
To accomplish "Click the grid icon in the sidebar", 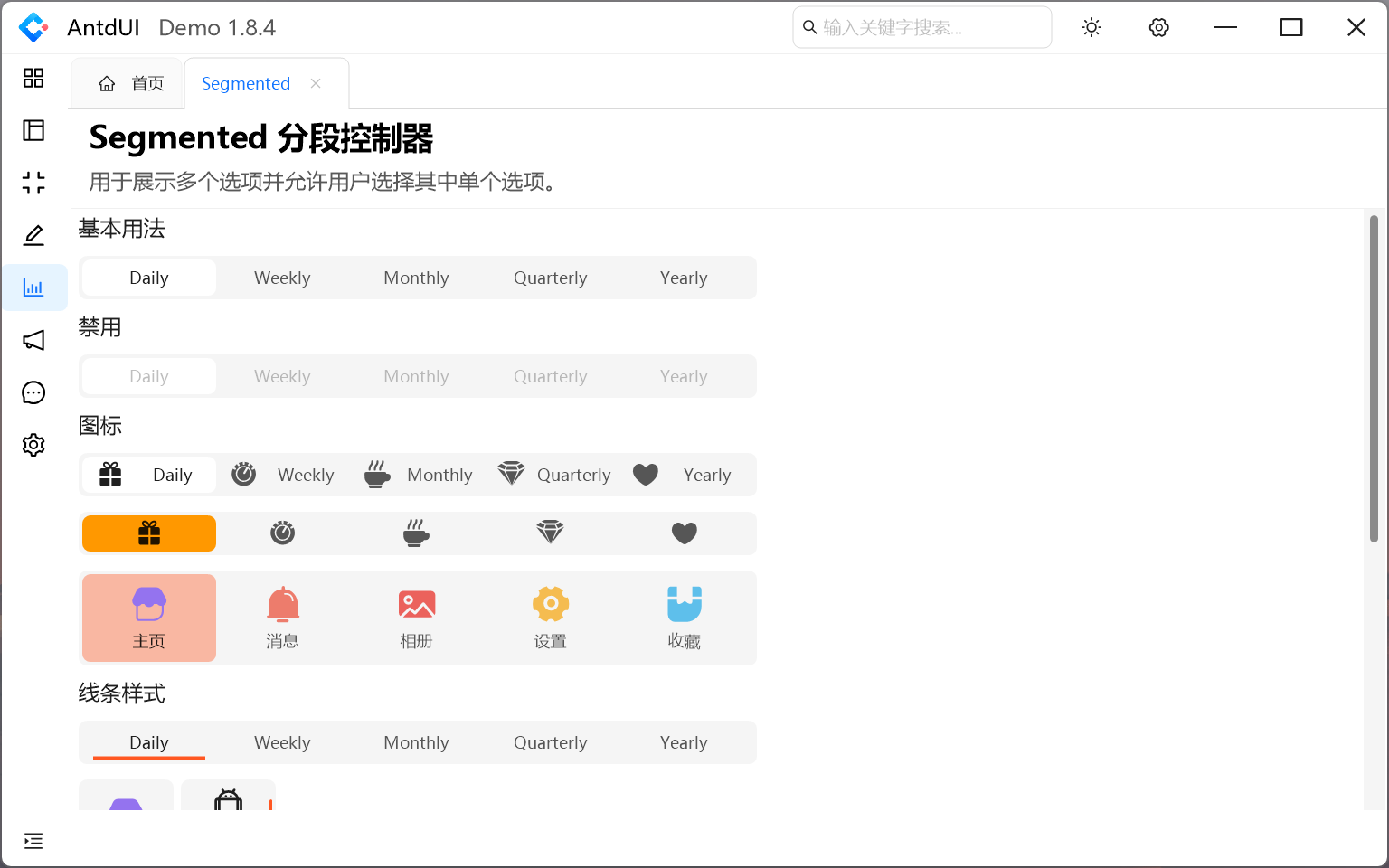I will click(x=33, y=79).
